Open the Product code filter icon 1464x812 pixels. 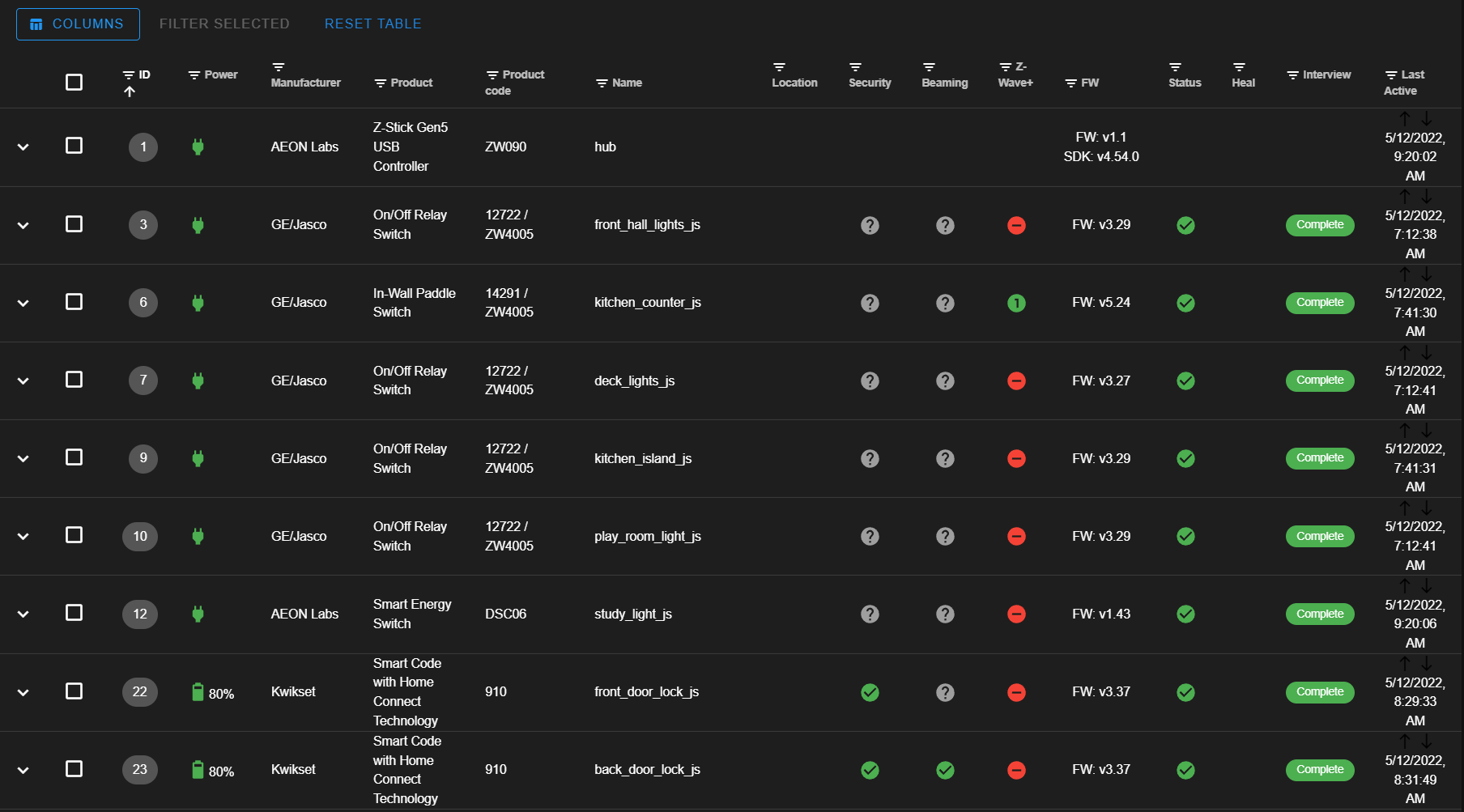click(492, 75)
